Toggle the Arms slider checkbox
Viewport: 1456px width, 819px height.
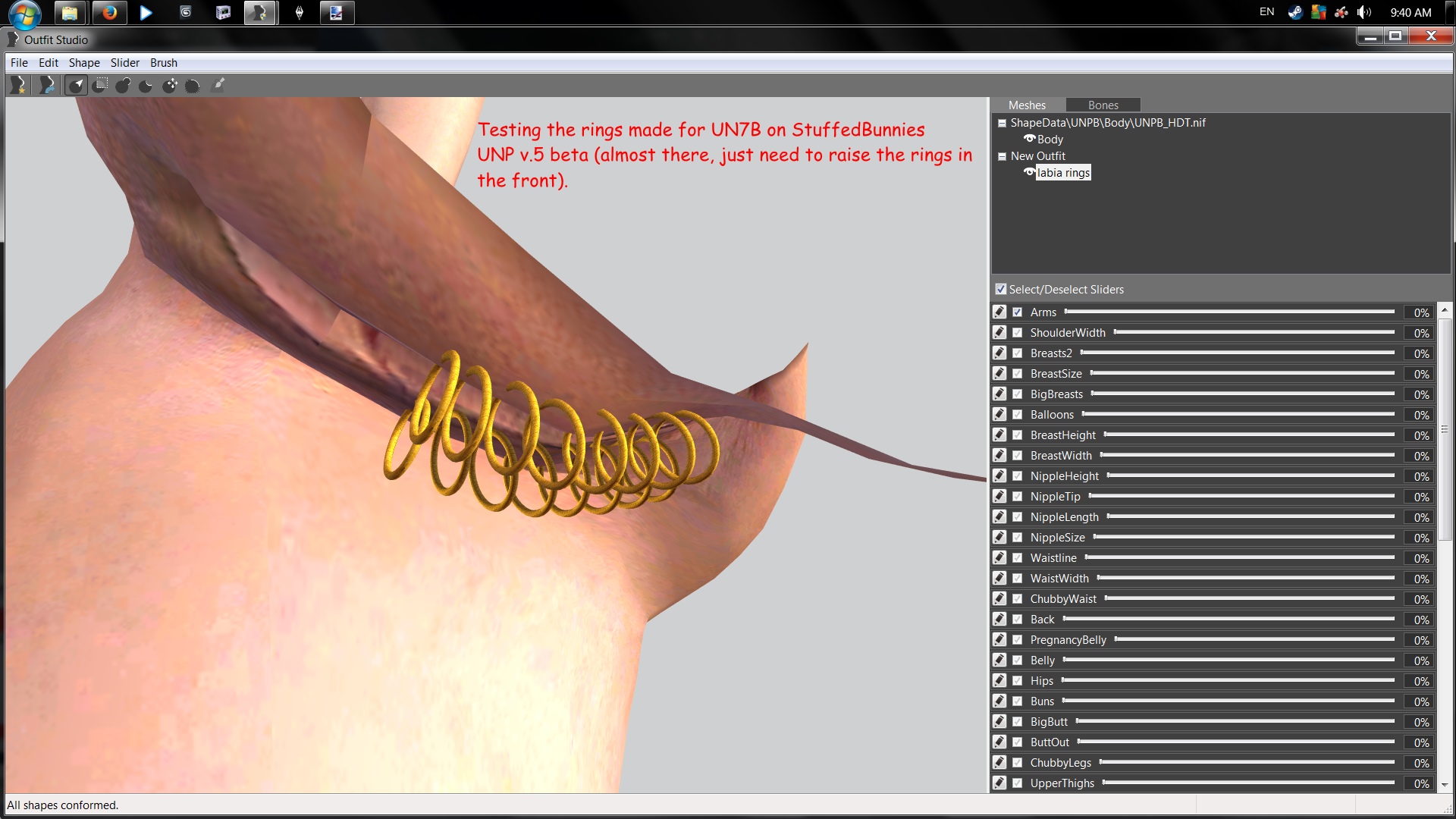coord(1018,312)
